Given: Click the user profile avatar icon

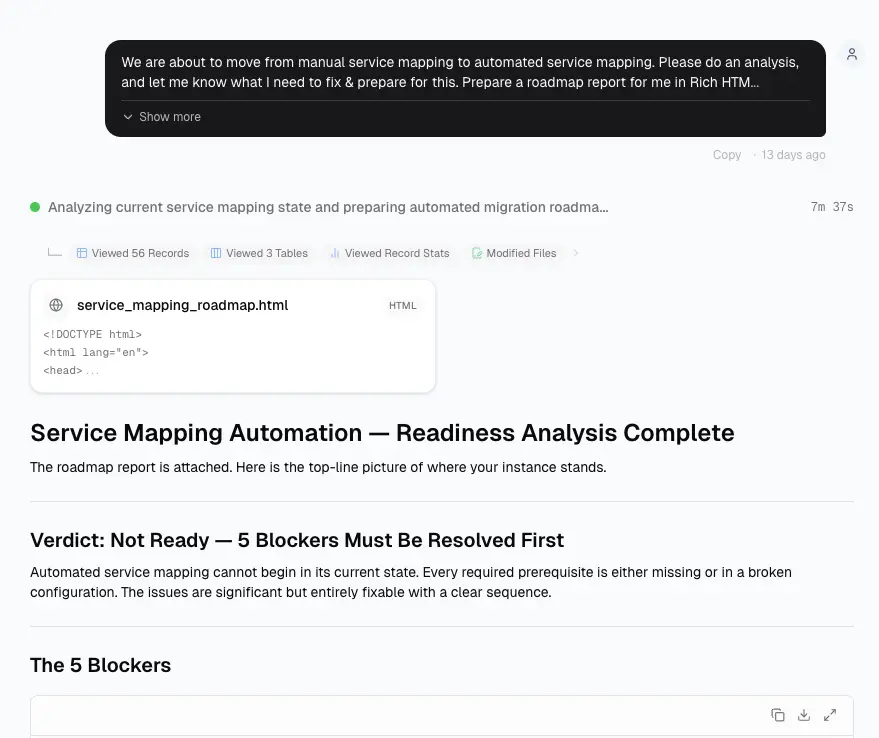Looking at the screenshot, I should coord(852,54).
